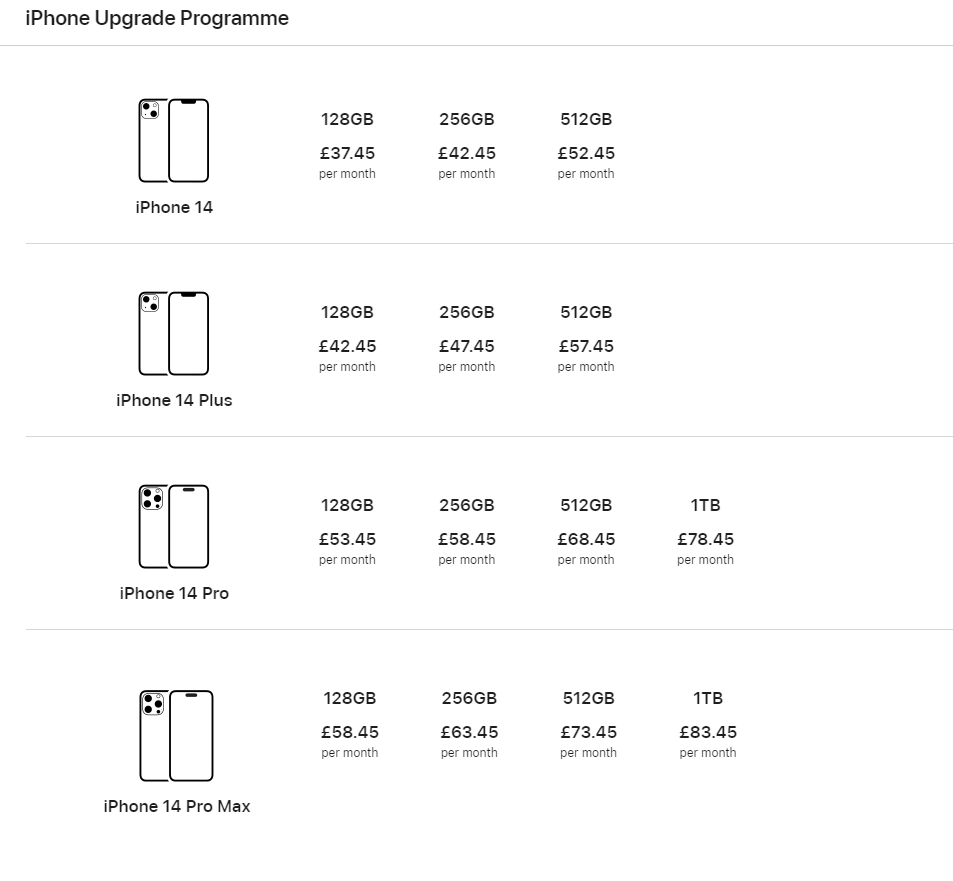Open the iPhone 14 label link

(x=174, y=207)
